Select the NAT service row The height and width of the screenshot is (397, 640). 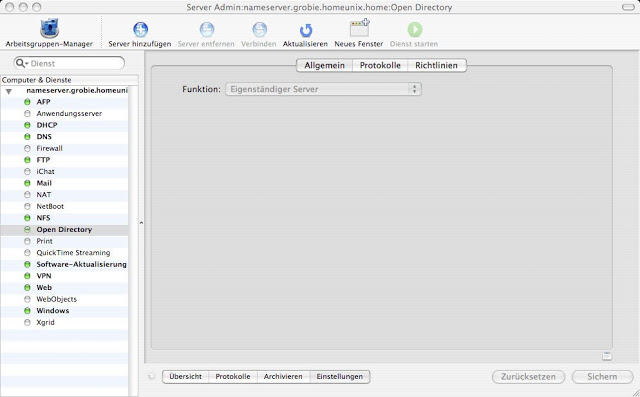64,195
